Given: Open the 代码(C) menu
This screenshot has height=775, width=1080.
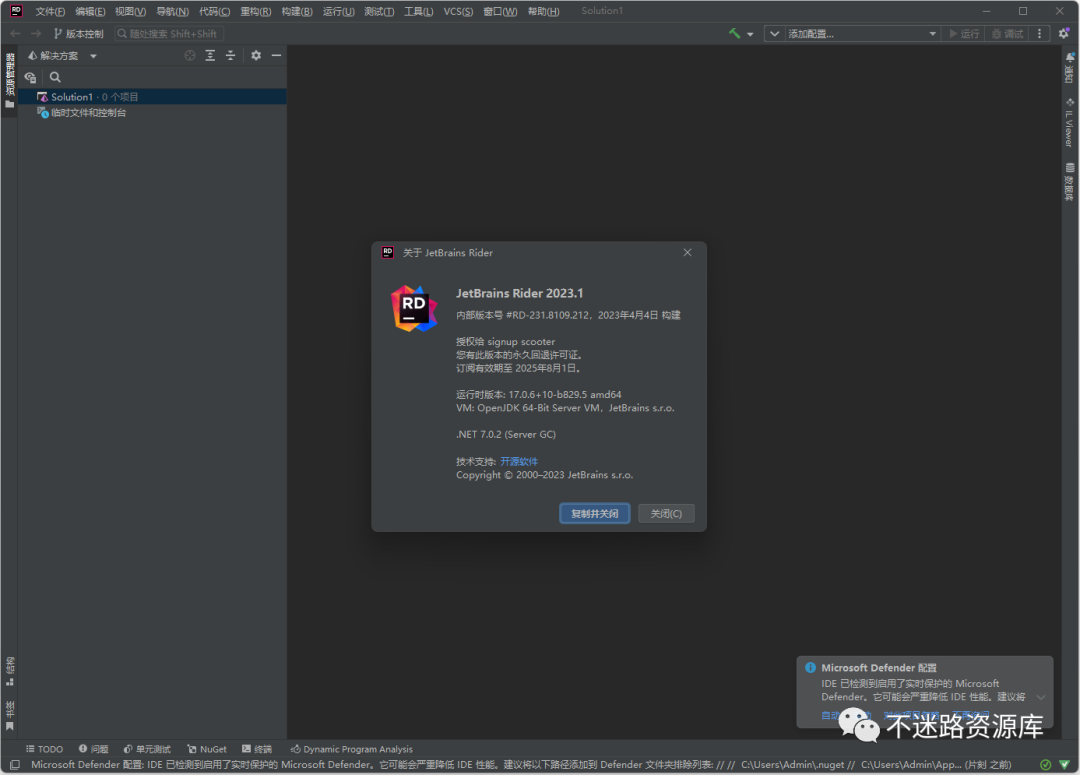Looking at the screenshot, I should (214, 11).
